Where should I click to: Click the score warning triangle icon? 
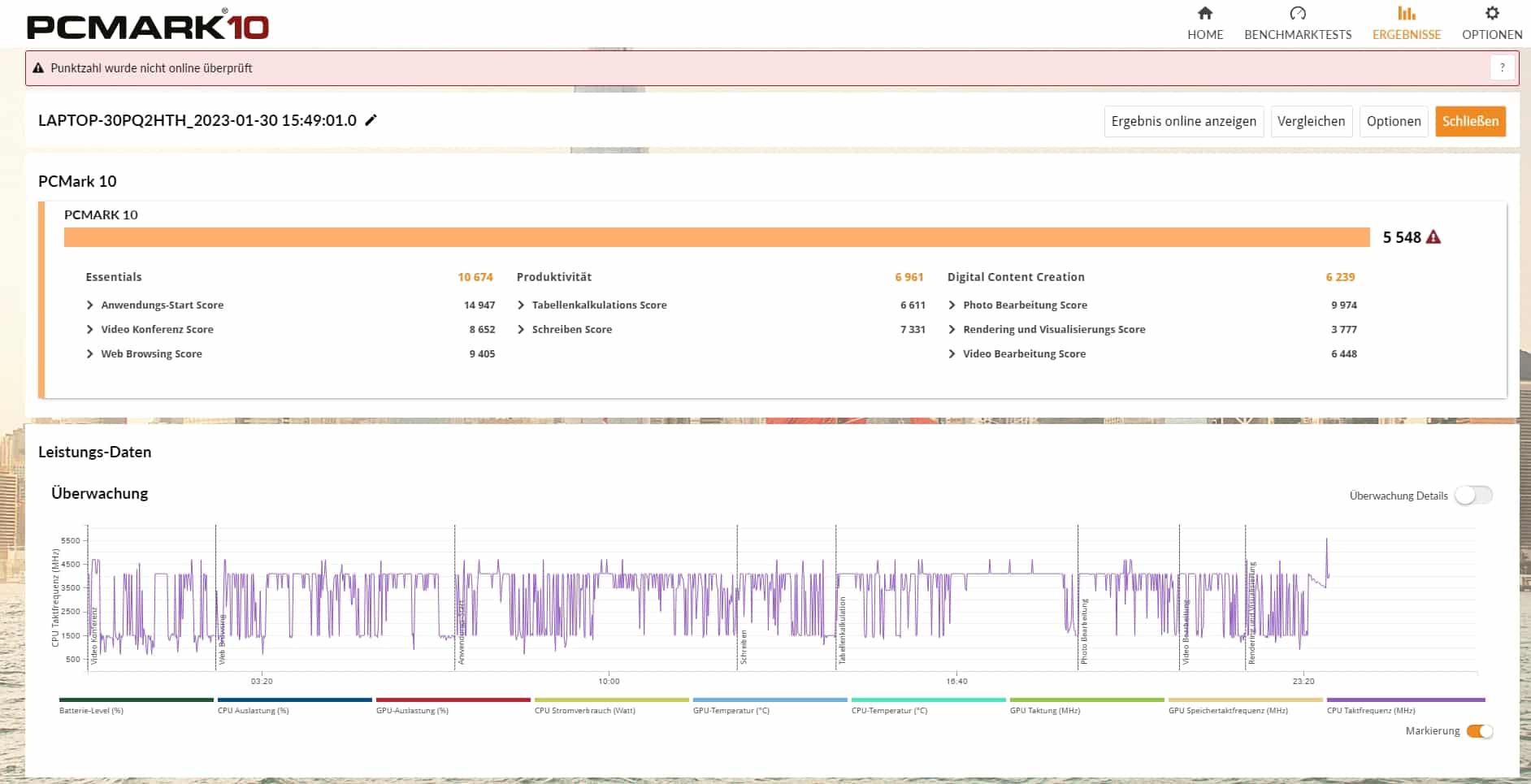pos(1433,237)
